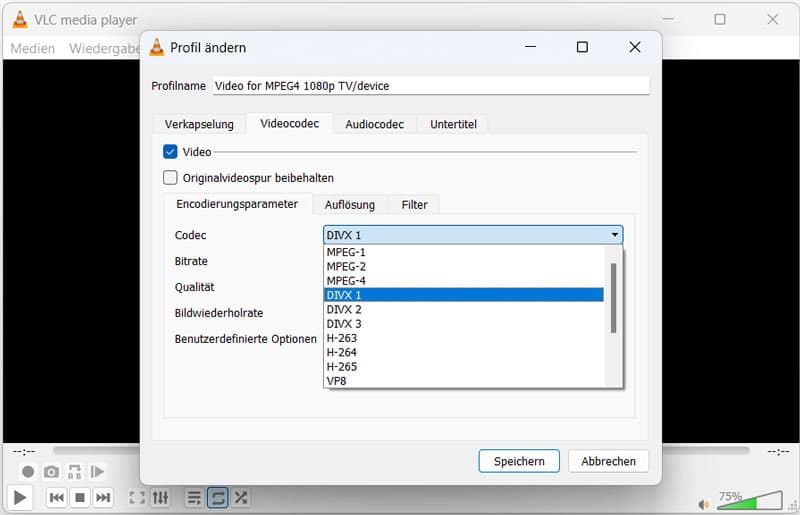
Task: Click the codec list scrollbar thumb
Action: [x=613, y=298]
